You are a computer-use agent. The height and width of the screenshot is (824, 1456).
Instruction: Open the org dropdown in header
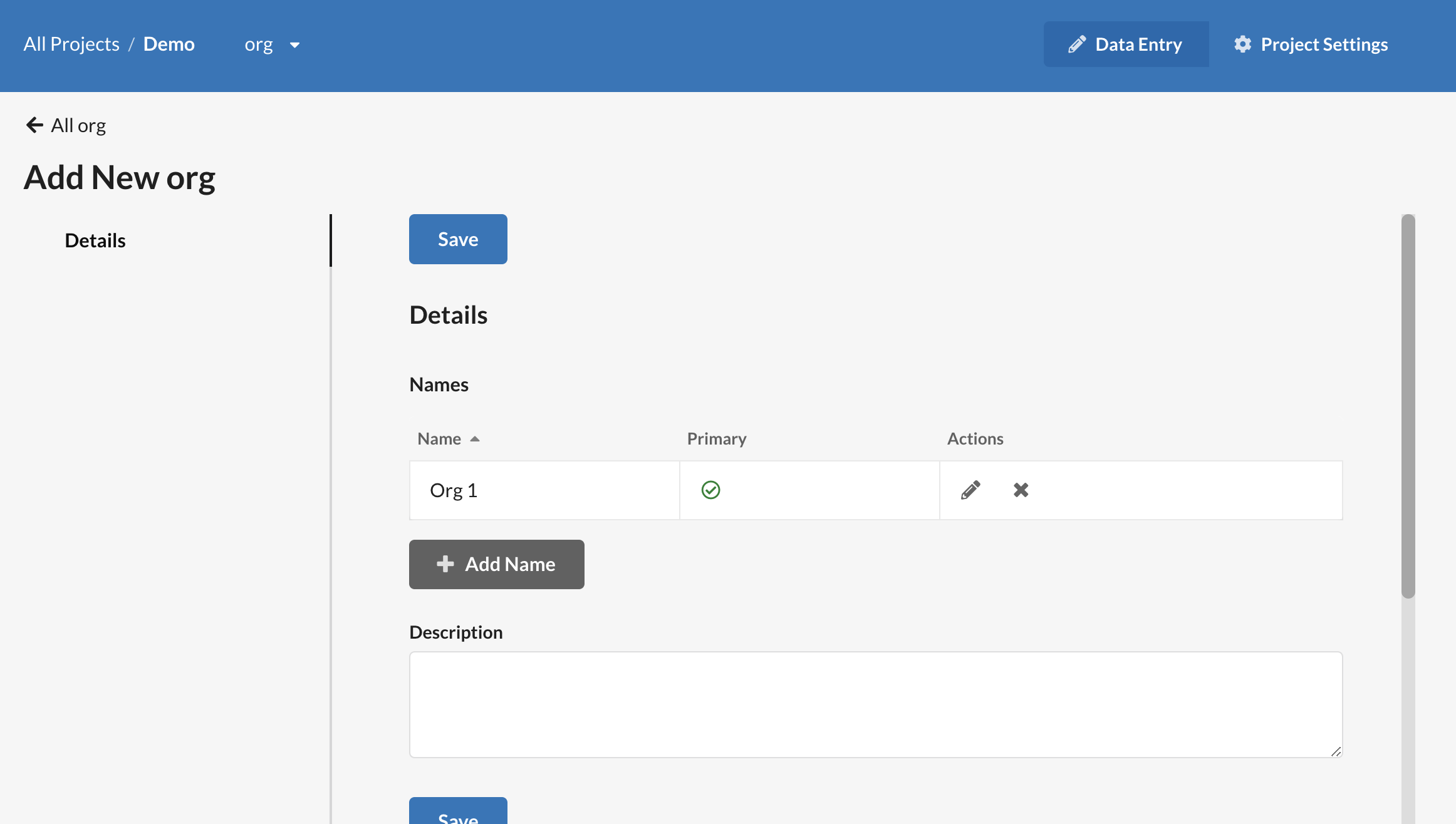[272, 44]
